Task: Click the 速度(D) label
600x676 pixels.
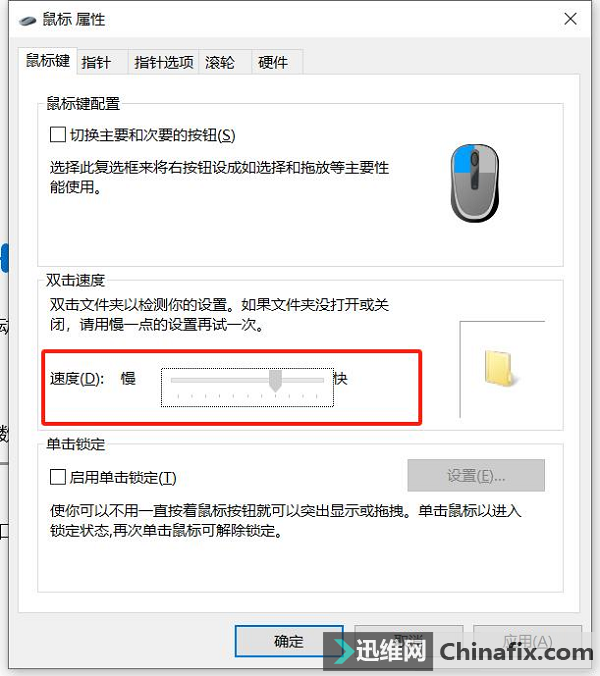Action: [77, 379]
